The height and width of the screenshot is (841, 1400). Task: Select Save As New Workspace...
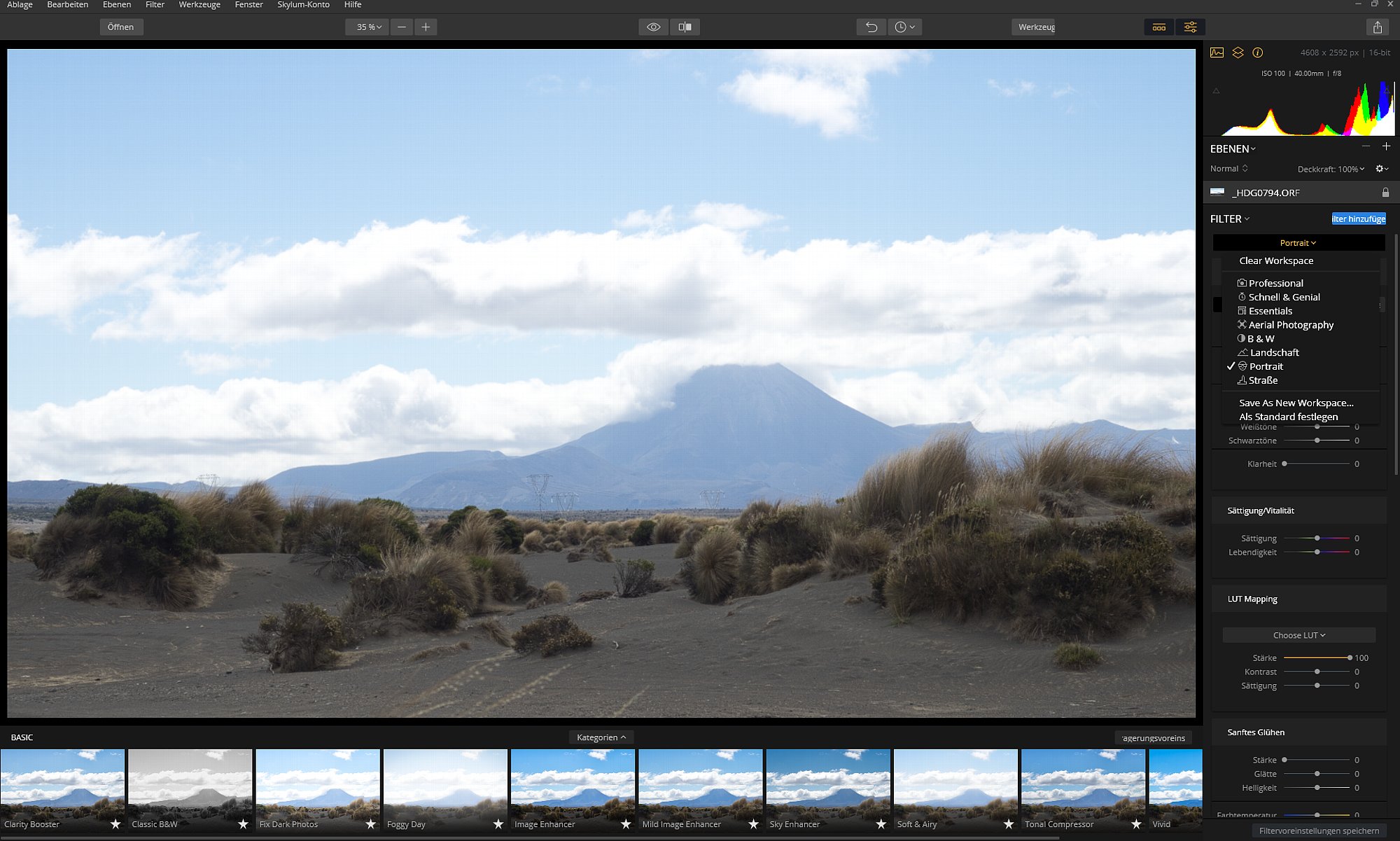1296,403
